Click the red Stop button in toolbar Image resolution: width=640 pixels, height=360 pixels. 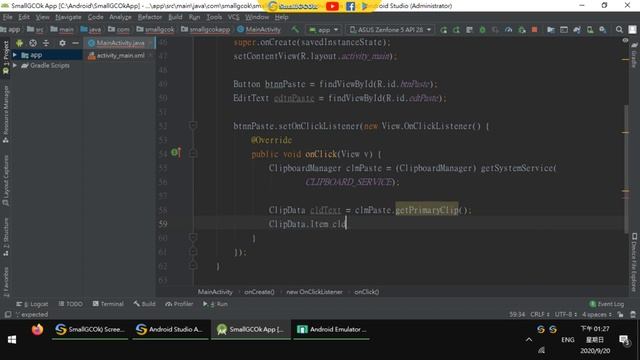click(534, 30)
